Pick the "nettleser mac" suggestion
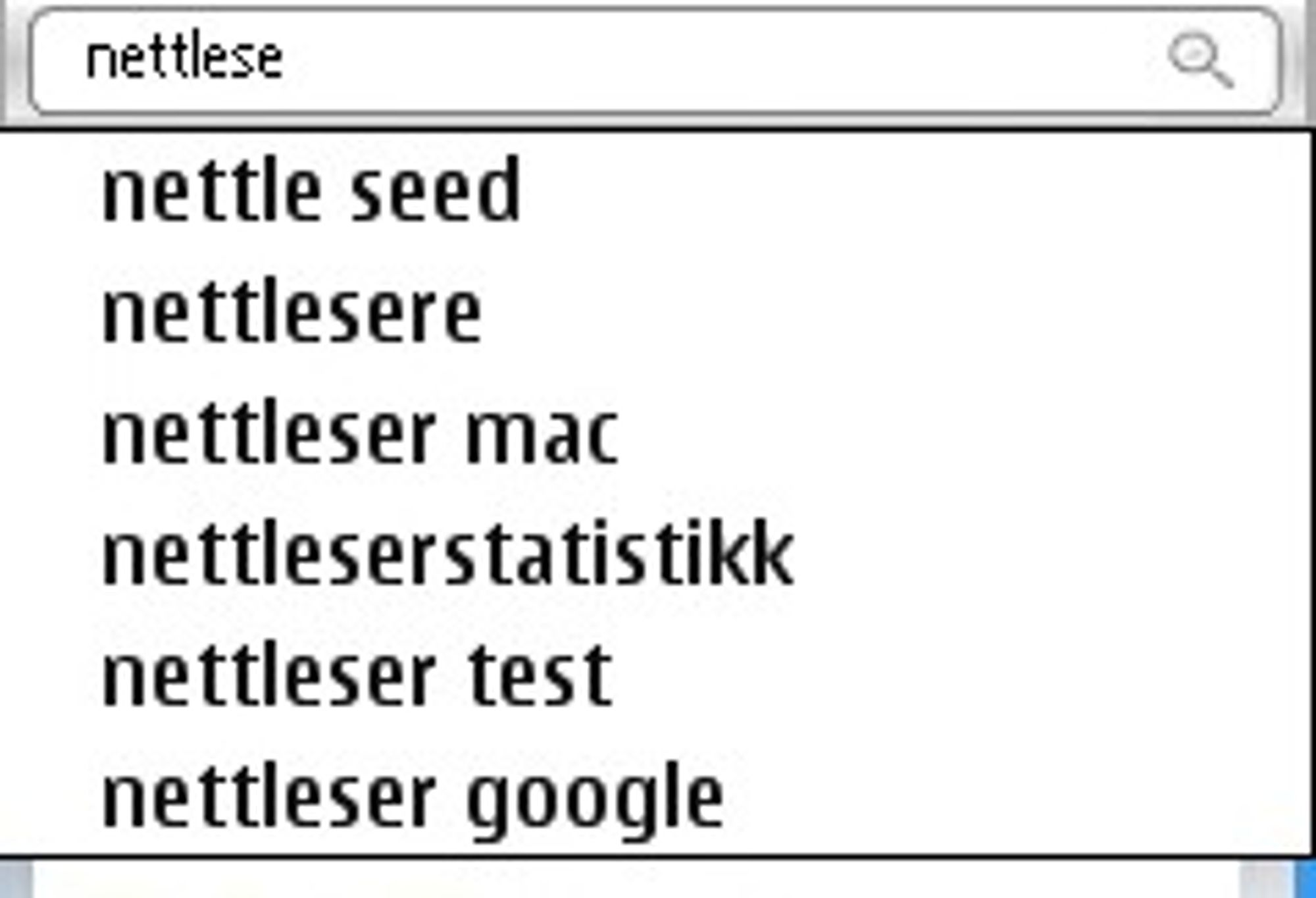Image resolution: width=1316 pixels, height=898 pixels. [x=655, y=433]
